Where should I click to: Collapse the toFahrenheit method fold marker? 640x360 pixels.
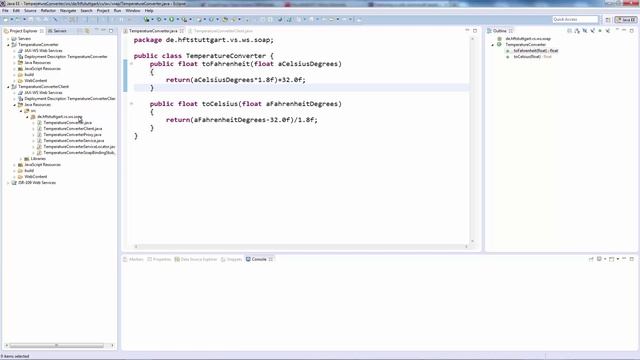point(131,64)
